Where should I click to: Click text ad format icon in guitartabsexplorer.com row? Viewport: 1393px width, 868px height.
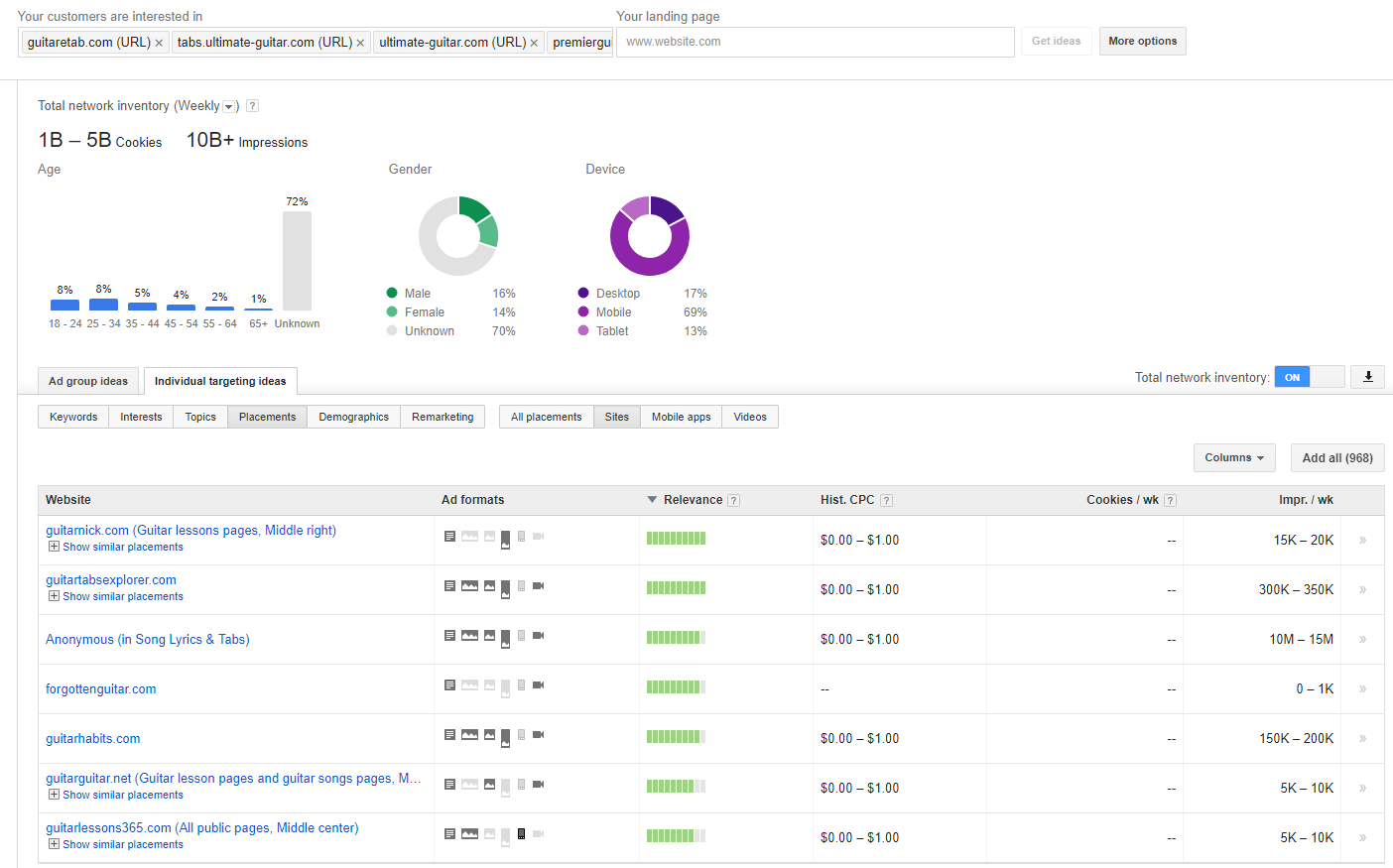point(449,585)
